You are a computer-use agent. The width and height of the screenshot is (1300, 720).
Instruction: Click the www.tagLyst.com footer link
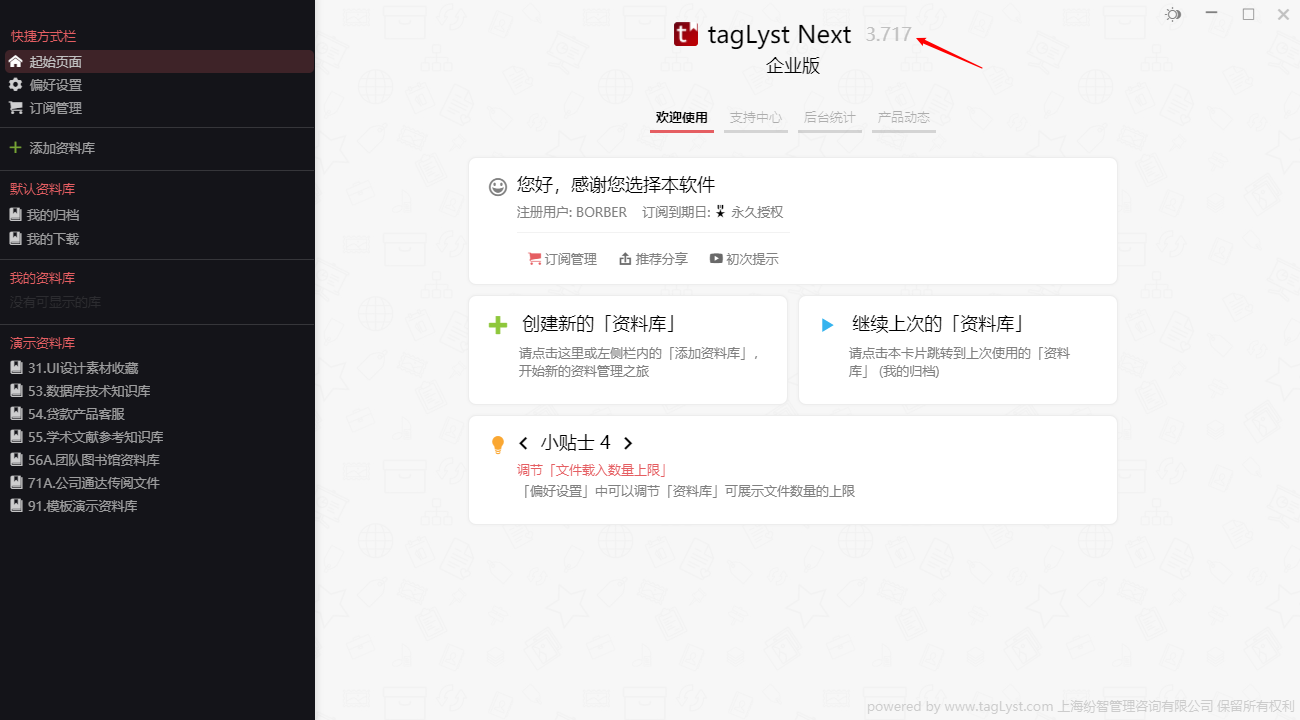pyautogui.click(x=999, y=706)
